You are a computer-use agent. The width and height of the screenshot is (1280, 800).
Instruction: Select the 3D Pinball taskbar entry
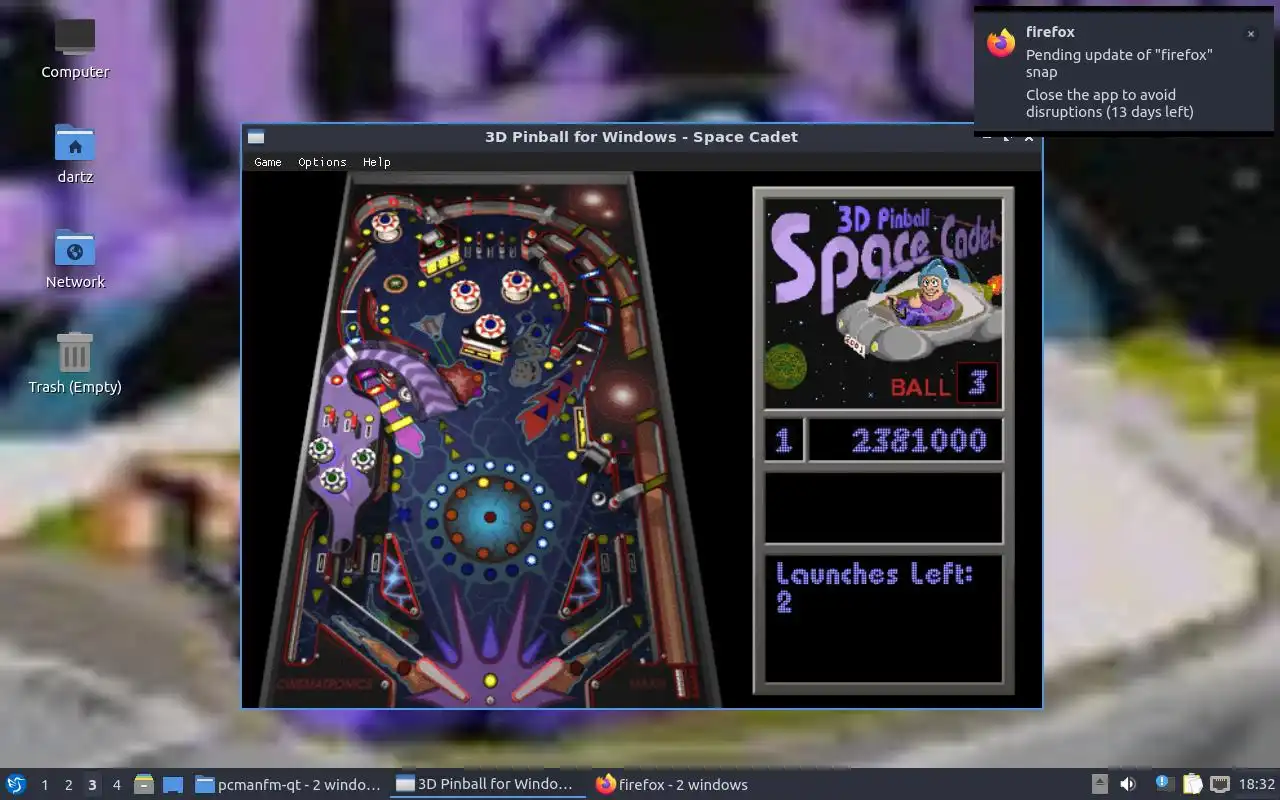(488, 785)
